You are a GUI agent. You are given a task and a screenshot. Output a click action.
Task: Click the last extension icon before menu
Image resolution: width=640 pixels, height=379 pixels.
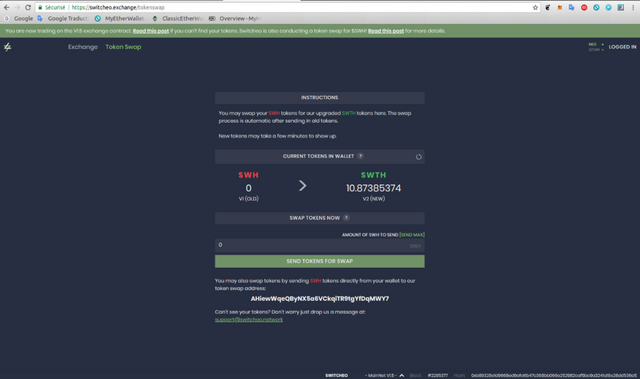[621, 7]
